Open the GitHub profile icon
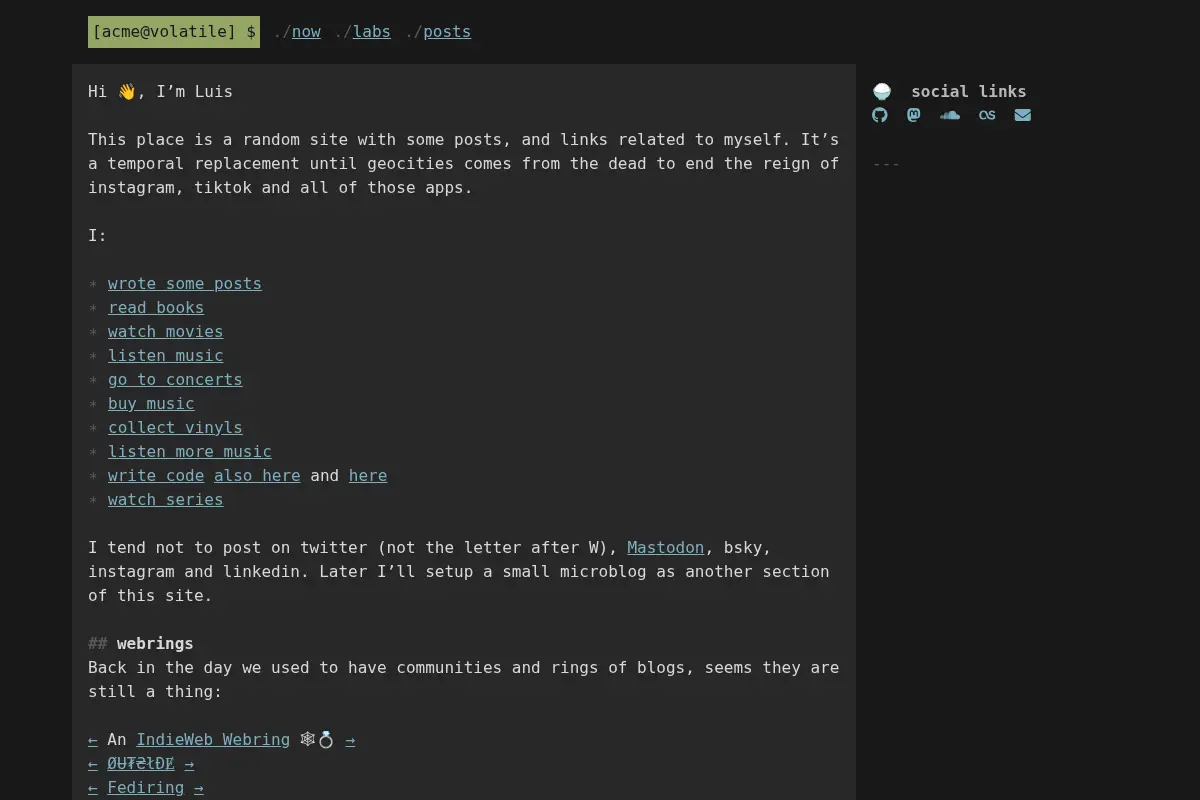1200x800 pixels. (x=880, y=115)
